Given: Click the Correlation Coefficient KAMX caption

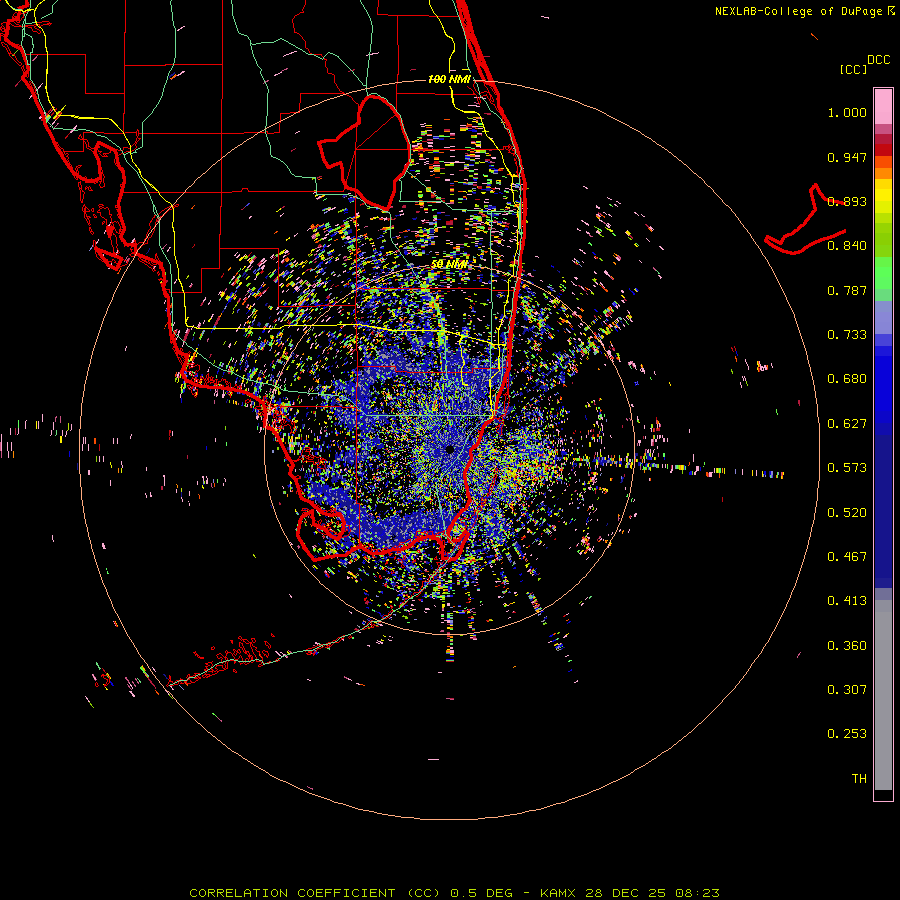Looking at the screenshot, I should click(x=454, y=893).
